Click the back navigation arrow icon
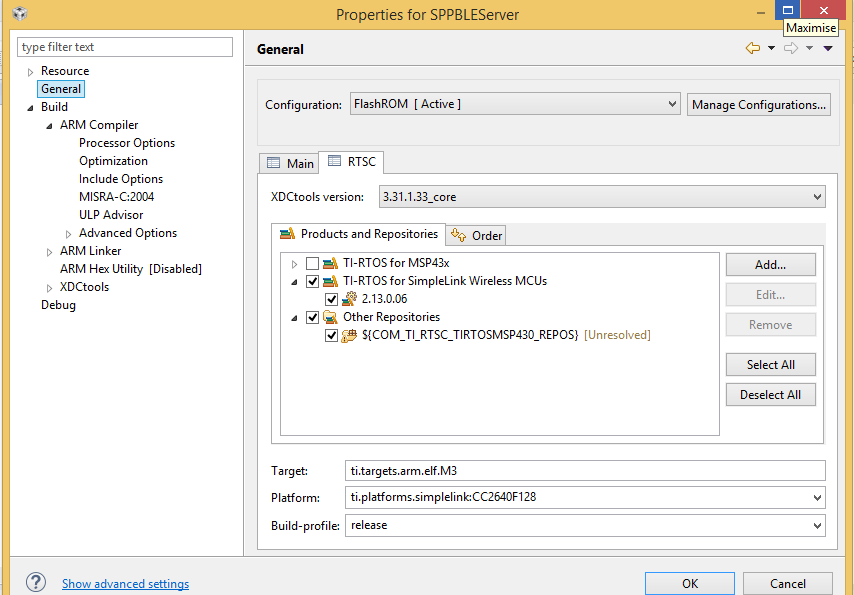This screenshot has width=854, height=595. pos(753,48)
